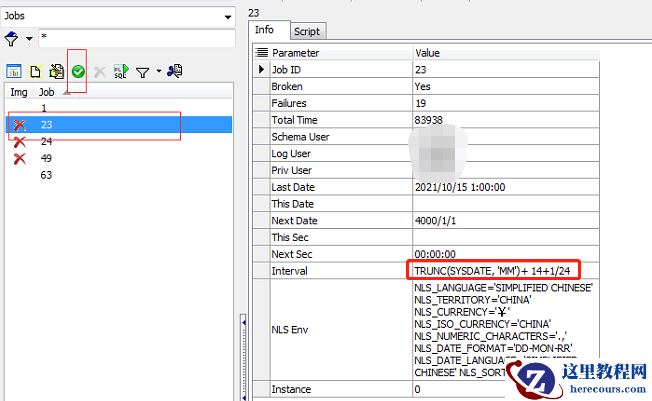
Task: Select job 63 in the list
Action: [47, 175]
